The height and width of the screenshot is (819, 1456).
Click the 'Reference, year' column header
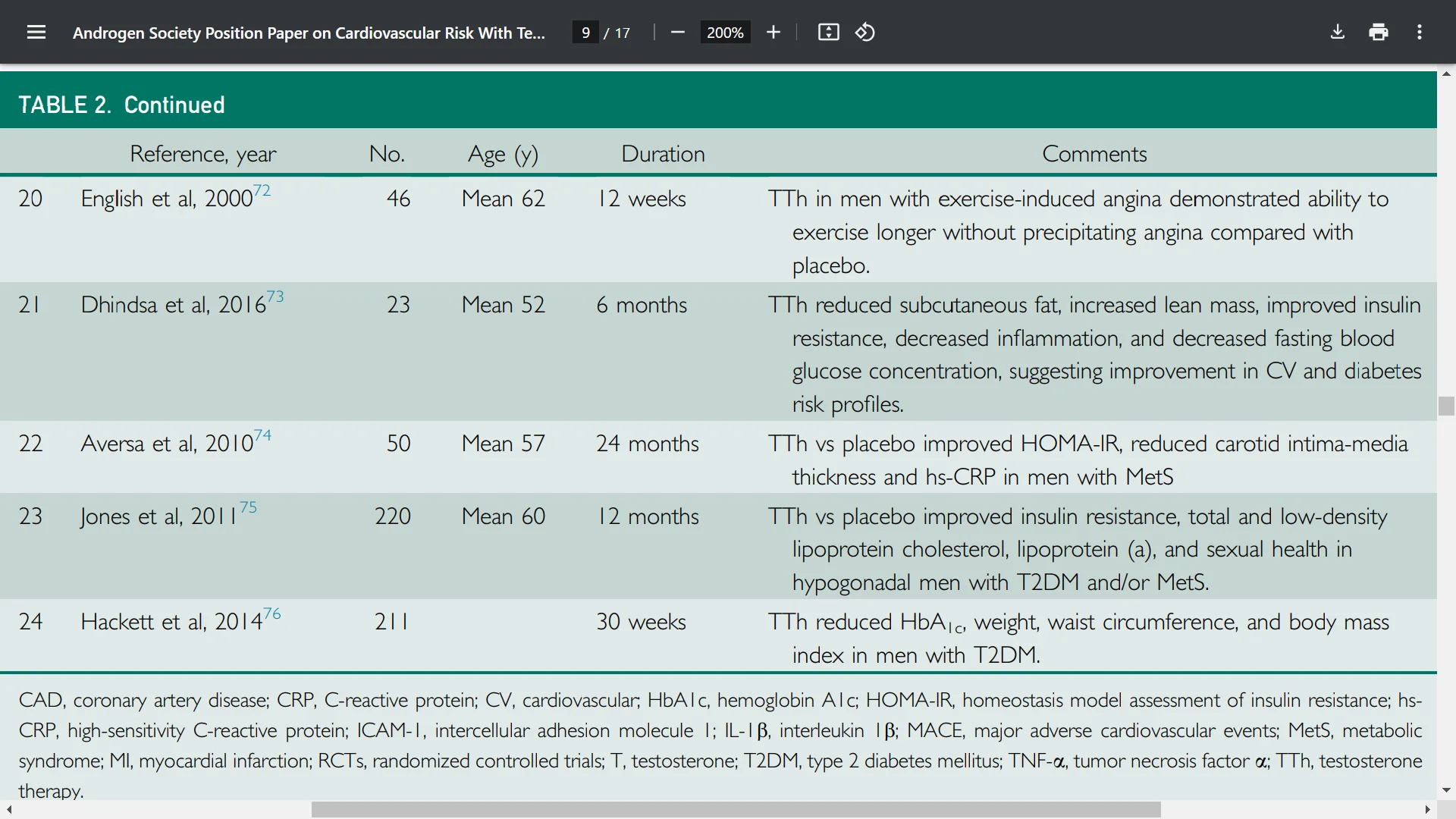[203, 154]
